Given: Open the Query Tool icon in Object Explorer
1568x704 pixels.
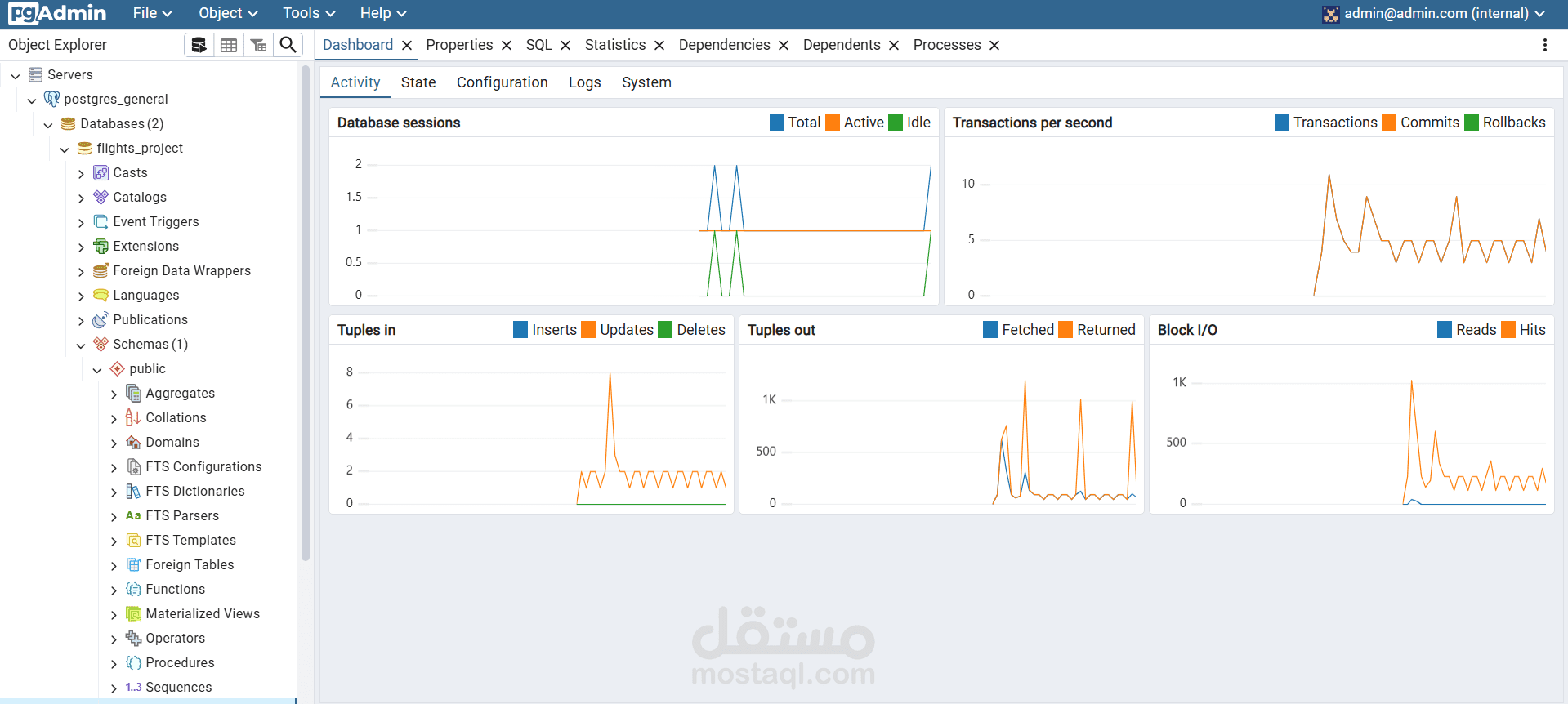Looking at the screenshot, I should point(199,45).
